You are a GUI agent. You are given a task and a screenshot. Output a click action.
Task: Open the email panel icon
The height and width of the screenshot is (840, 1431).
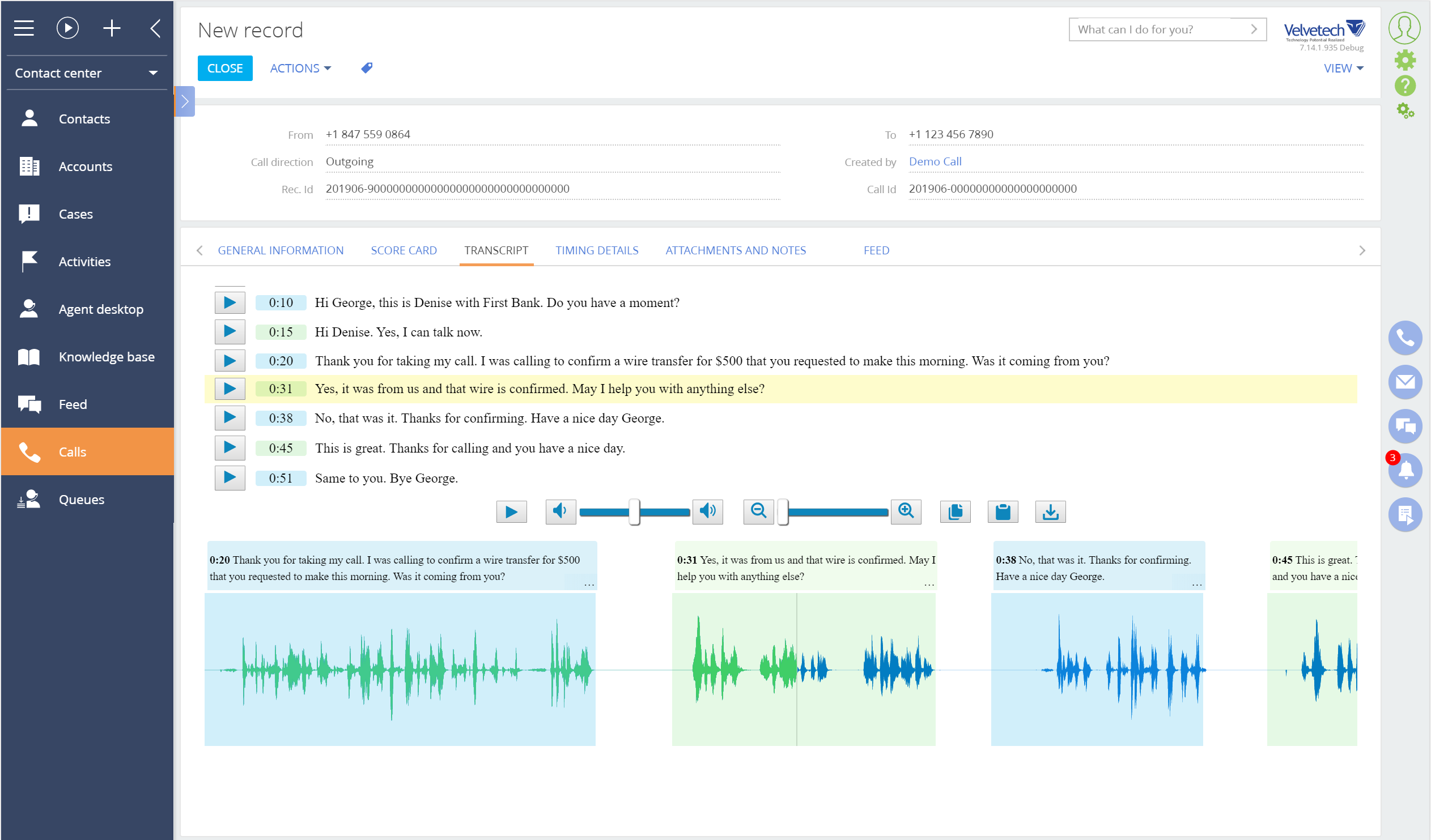click(1405, 382)
